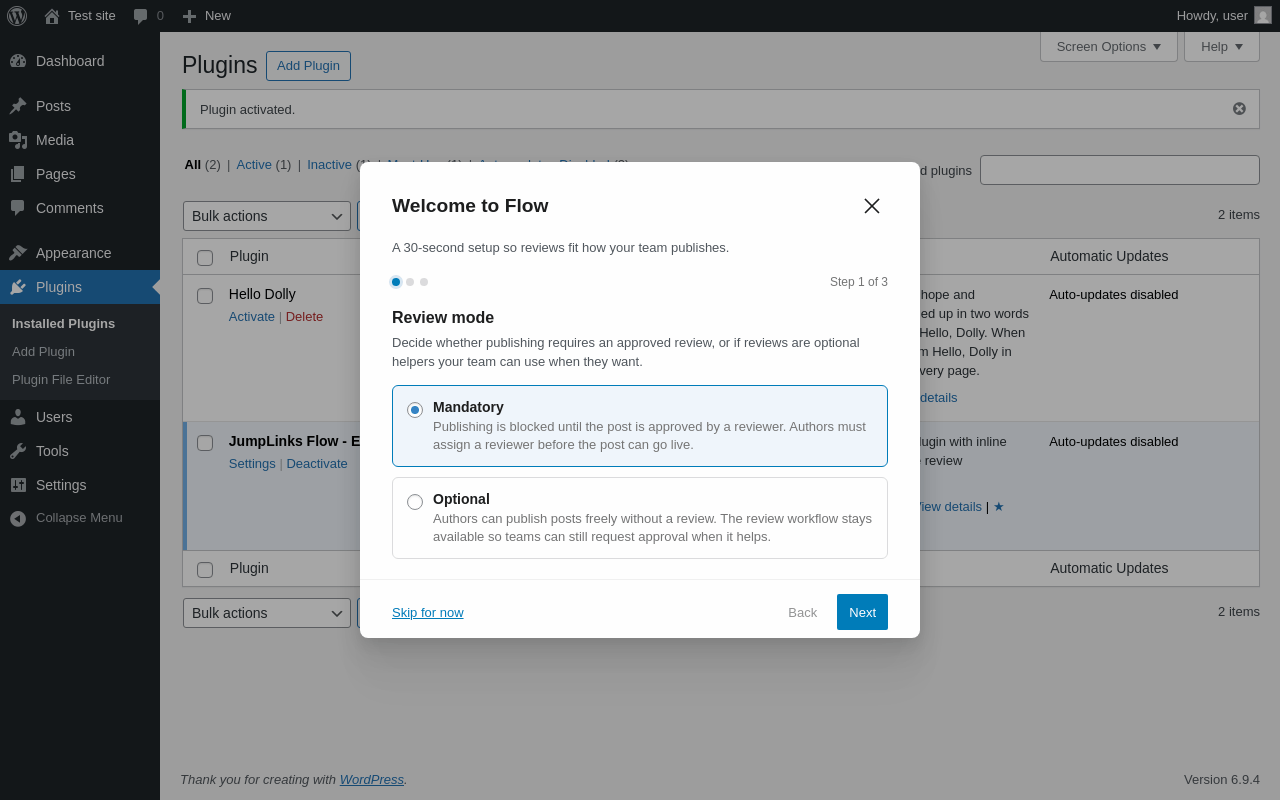The image size is (1280, 800).
Task: Expand the Screen Options panel
Action: (x=1108, y=46)
